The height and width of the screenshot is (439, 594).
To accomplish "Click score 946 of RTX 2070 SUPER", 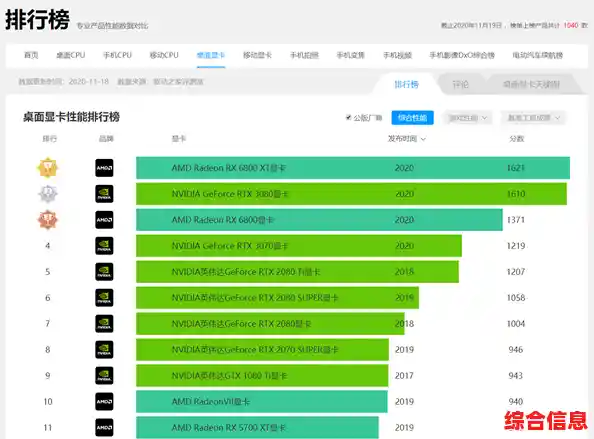I will point(516,350).
